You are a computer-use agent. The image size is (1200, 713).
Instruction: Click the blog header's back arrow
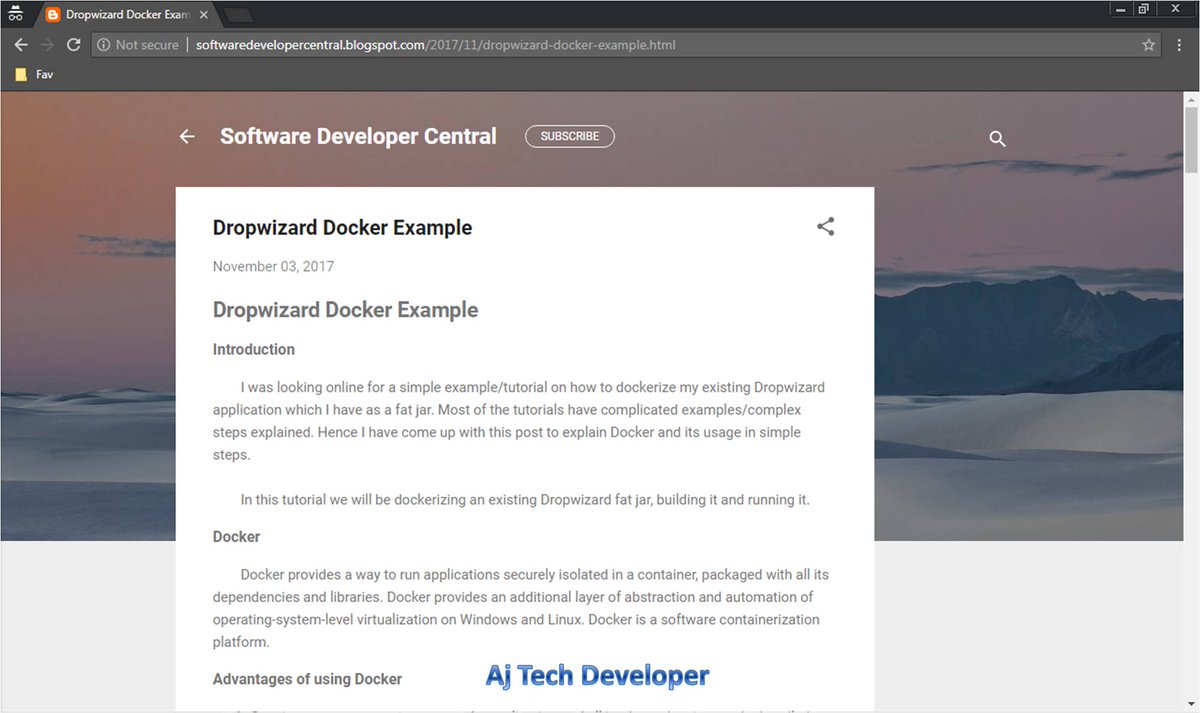(186, 136)
